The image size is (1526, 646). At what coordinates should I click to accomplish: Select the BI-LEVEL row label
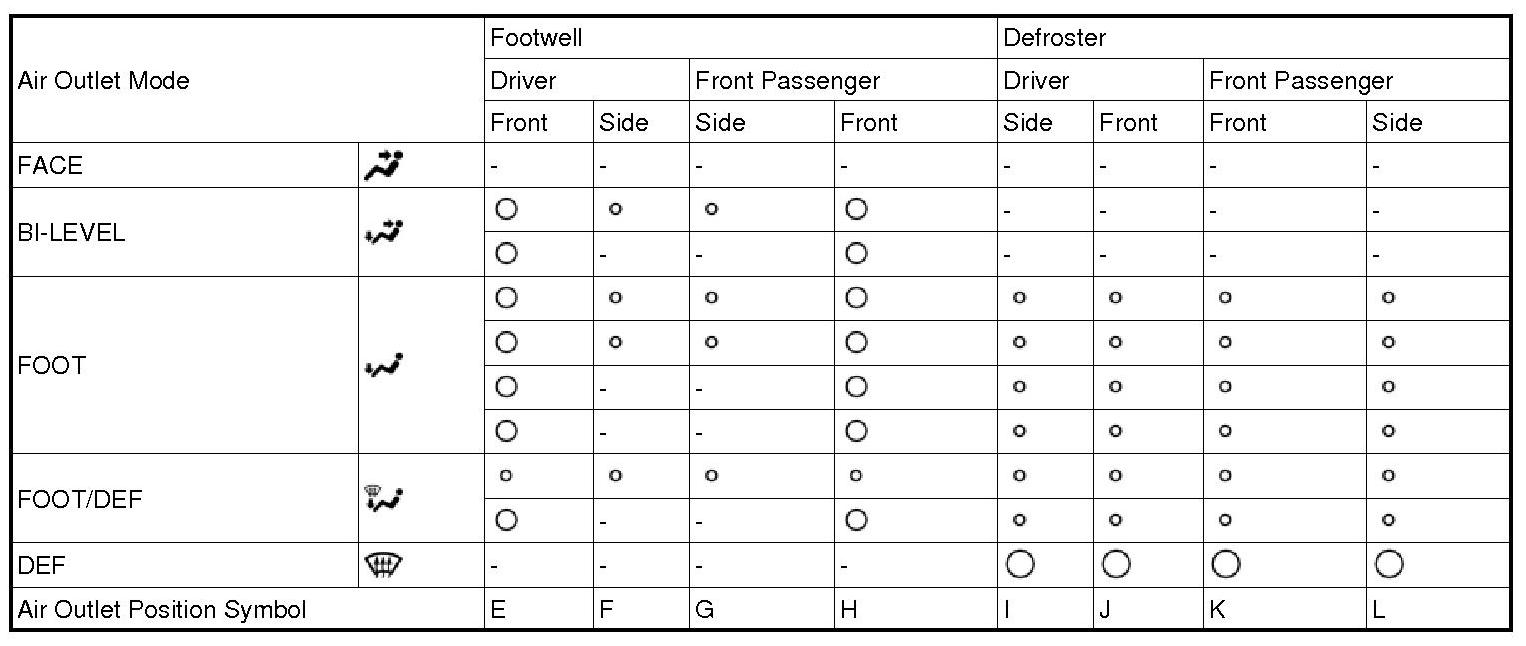coord(71,232)
